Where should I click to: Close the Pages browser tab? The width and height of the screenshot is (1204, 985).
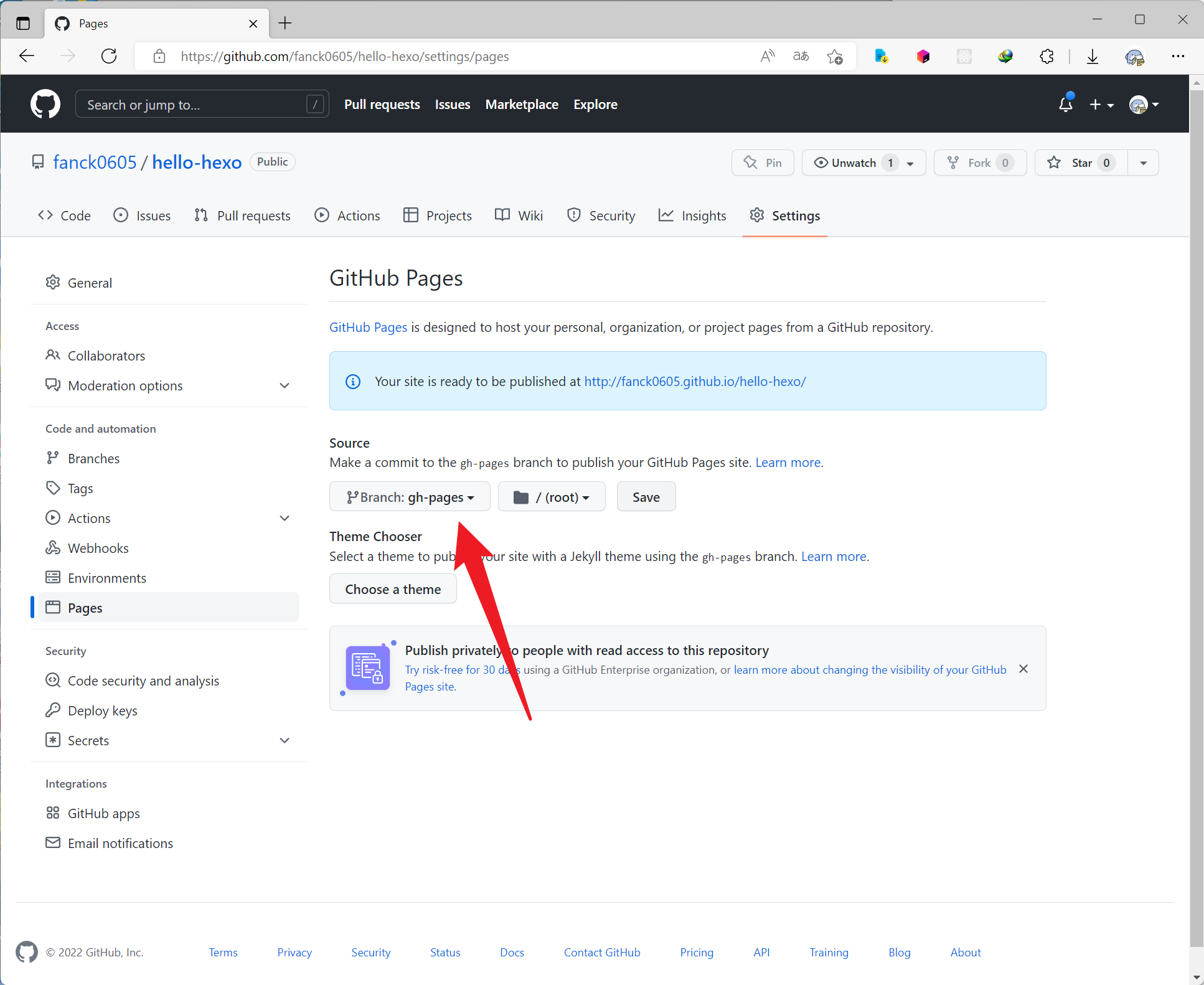click(253, 24)
